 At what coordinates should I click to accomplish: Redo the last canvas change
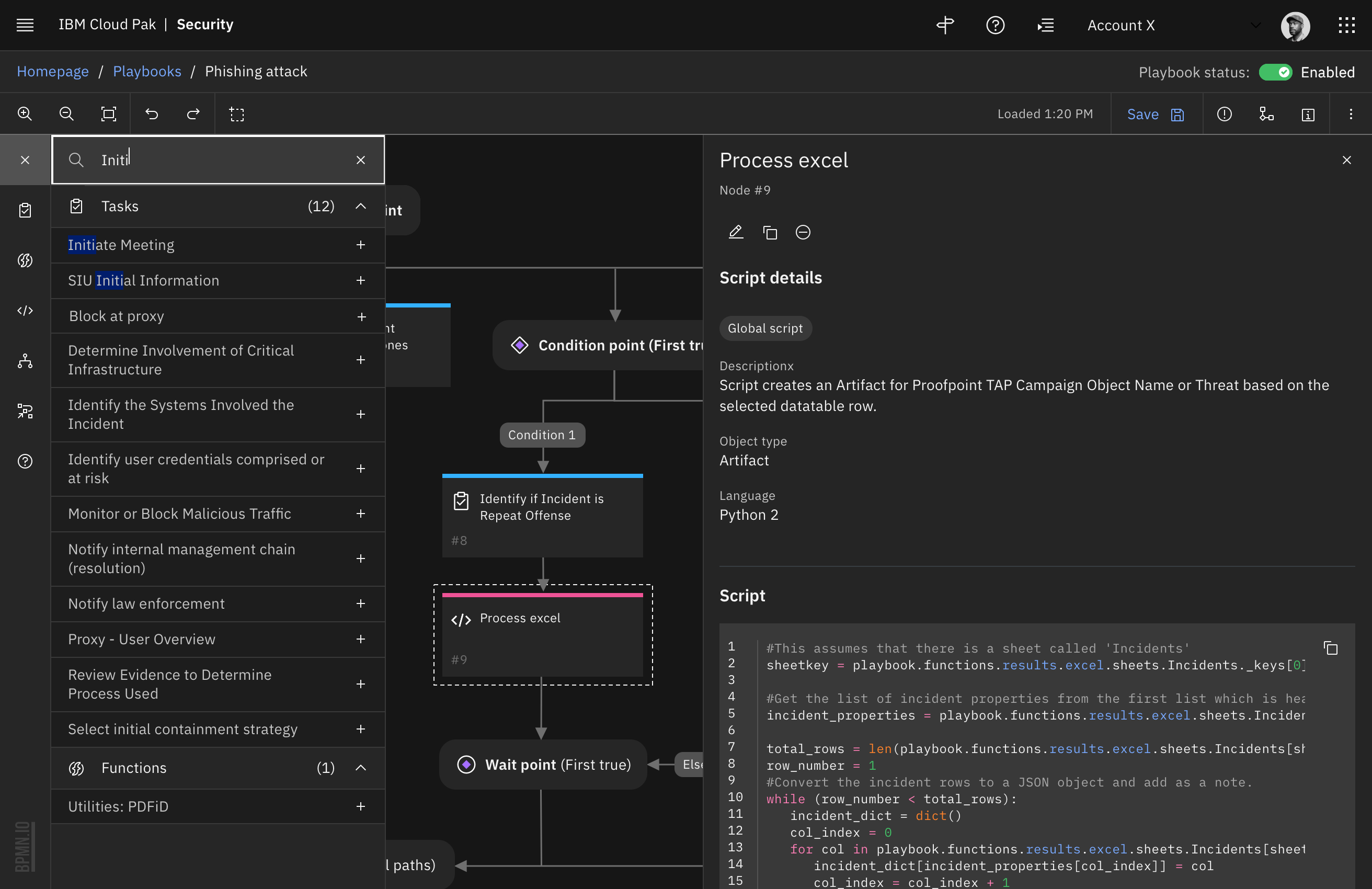pyautogui.click(x=193, y=113)
